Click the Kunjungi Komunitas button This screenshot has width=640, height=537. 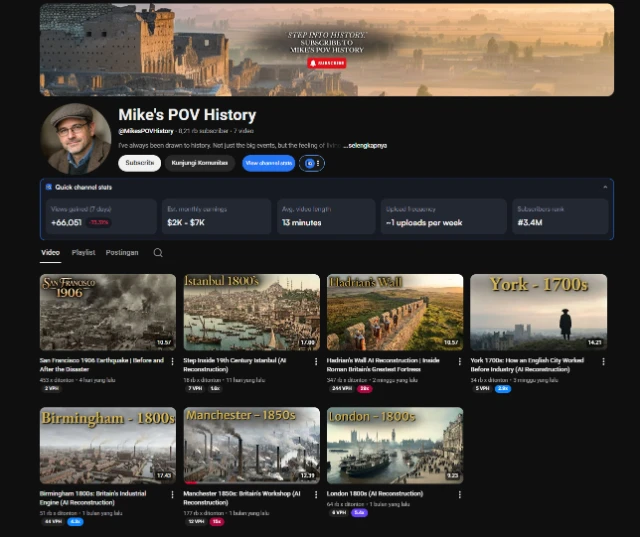click(200, 163)
